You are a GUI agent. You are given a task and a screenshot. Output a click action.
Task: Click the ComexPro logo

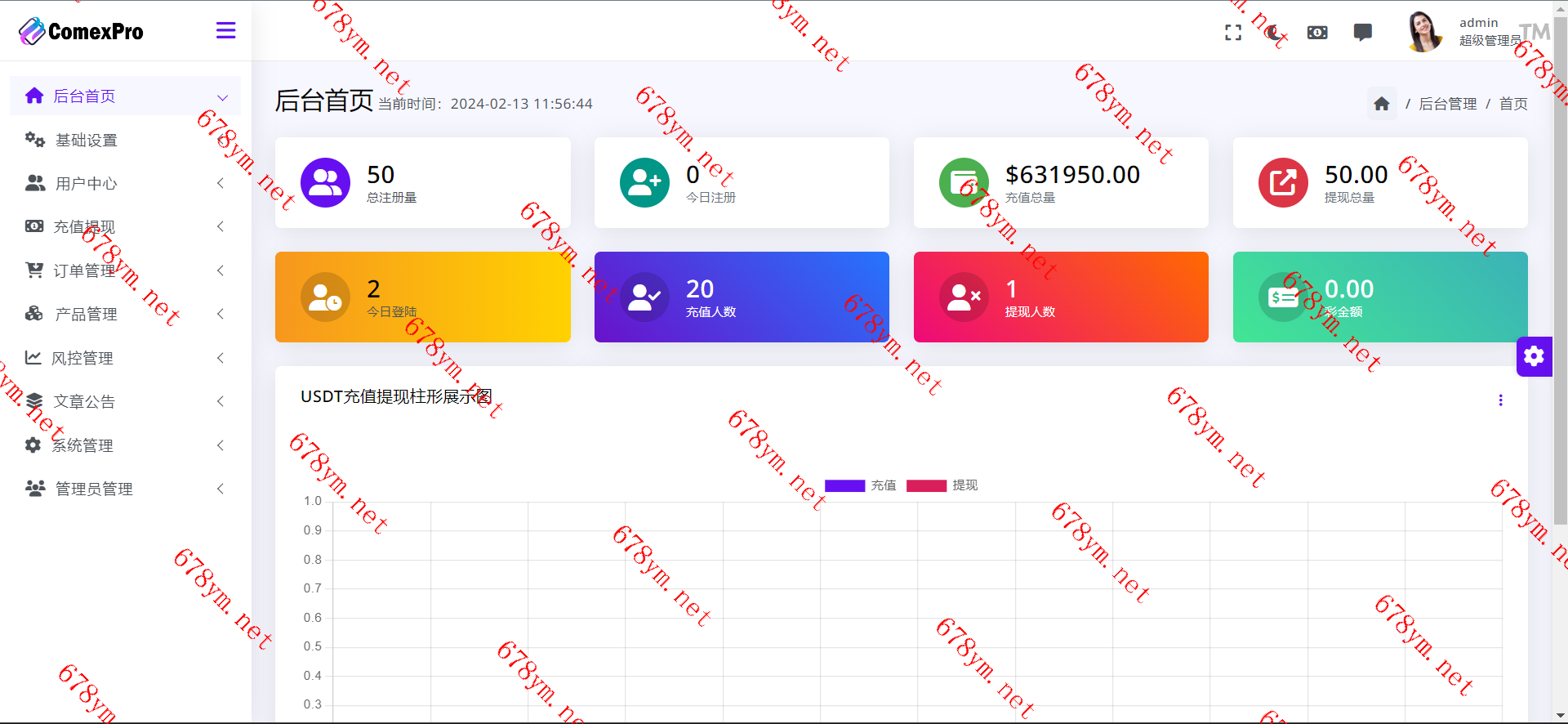(81, 31)
